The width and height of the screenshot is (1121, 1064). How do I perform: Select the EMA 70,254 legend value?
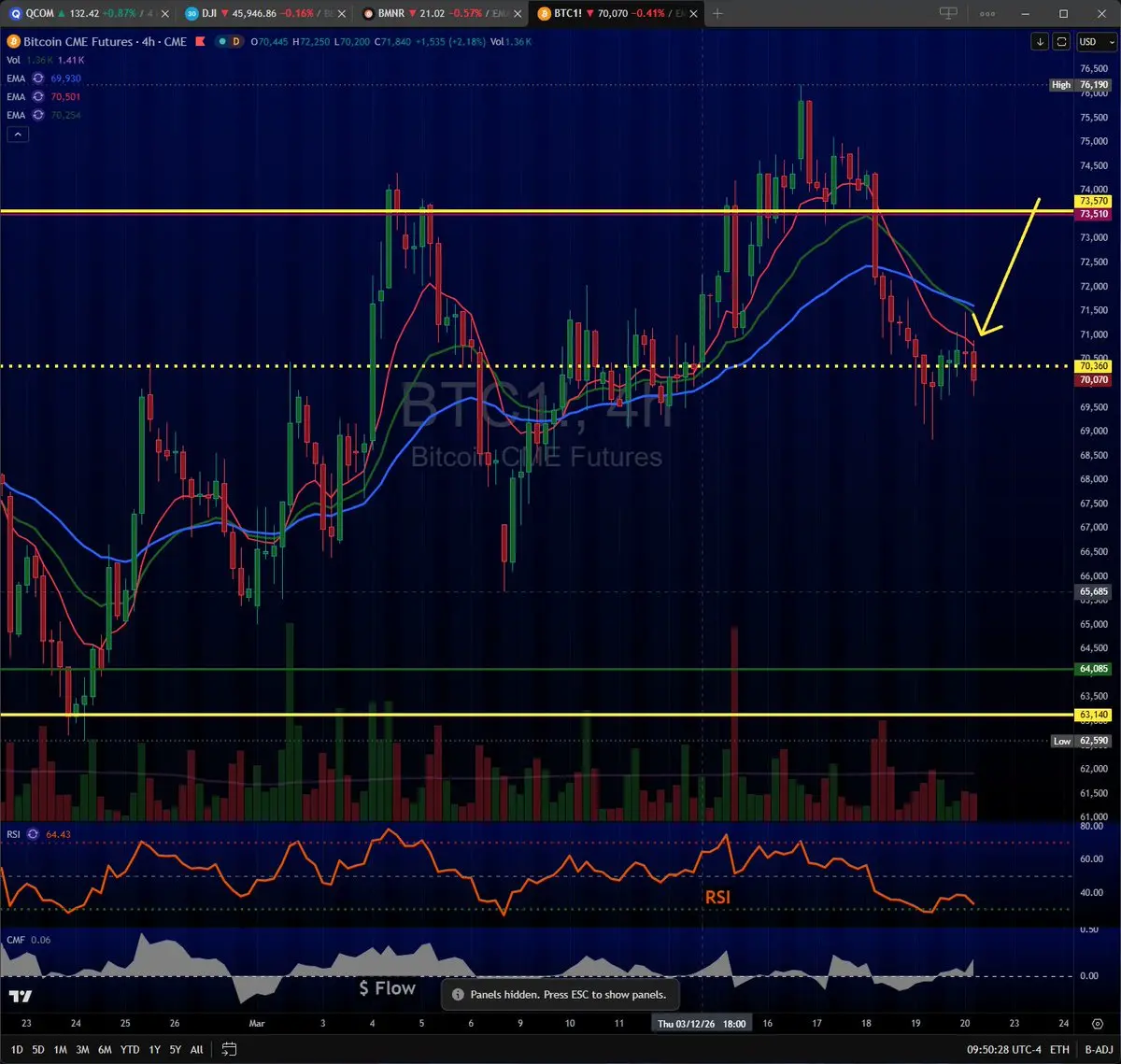(x=65, y=115)
